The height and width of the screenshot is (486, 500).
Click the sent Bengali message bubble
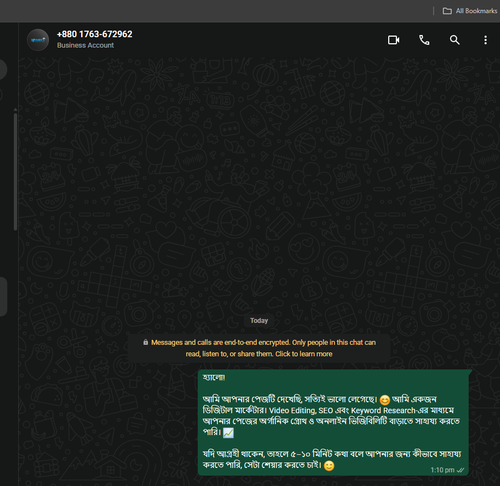[x=333, y=422]
